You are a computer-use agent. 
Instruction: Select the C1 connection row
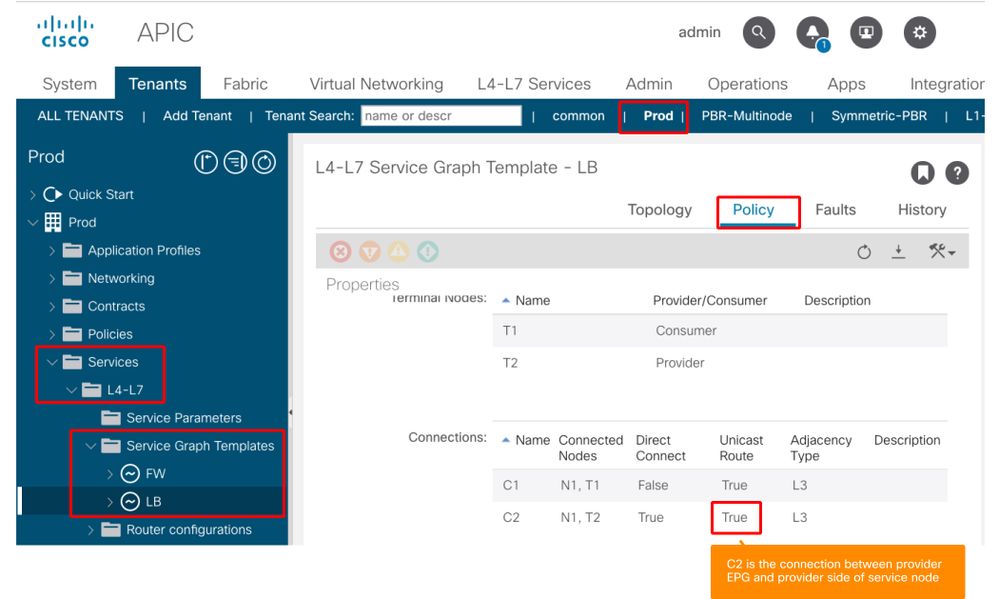point(720,486)
